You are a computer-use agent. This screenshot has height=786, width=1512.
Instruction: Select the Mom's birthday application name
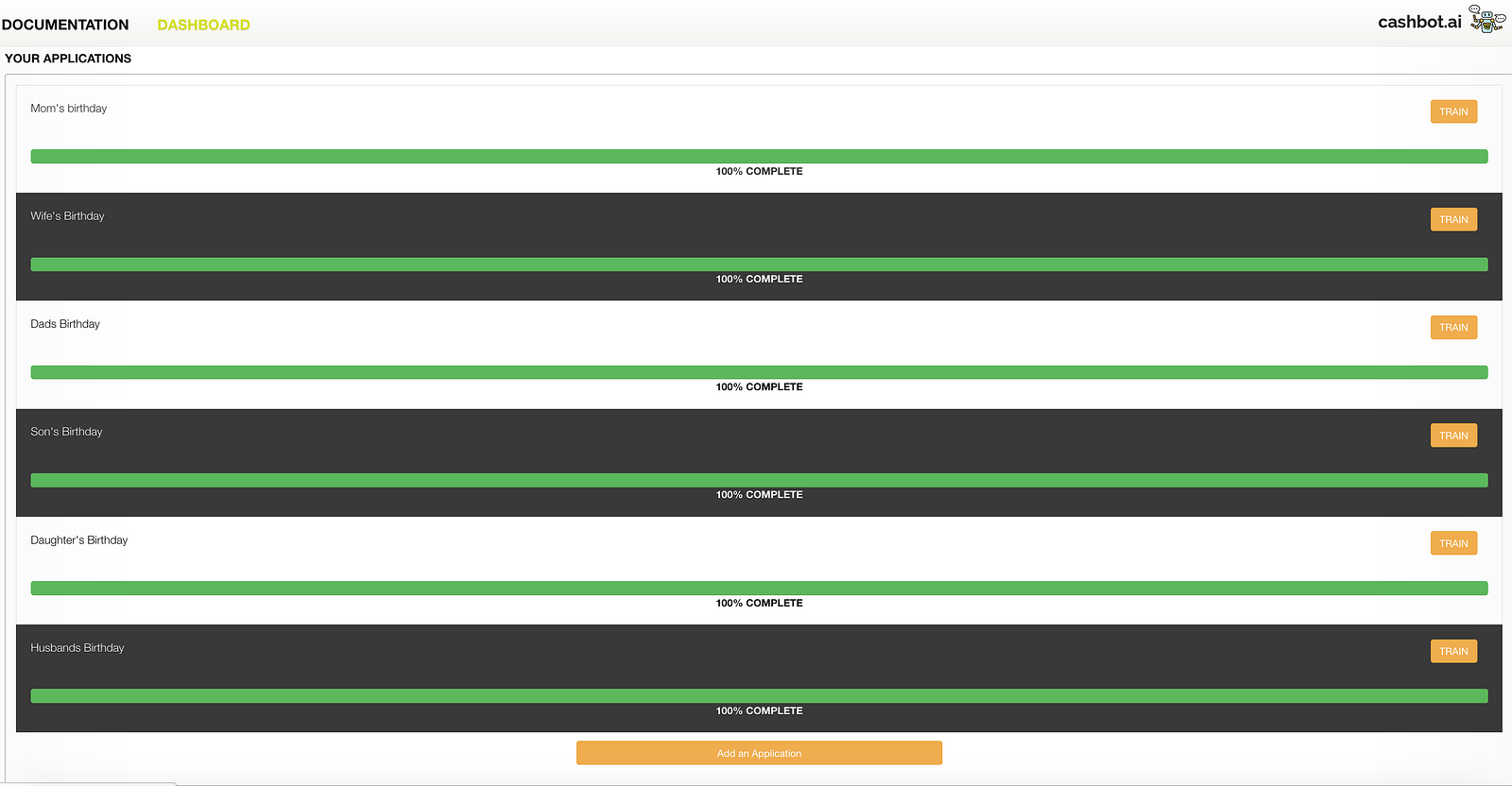[x=69, y=109]
